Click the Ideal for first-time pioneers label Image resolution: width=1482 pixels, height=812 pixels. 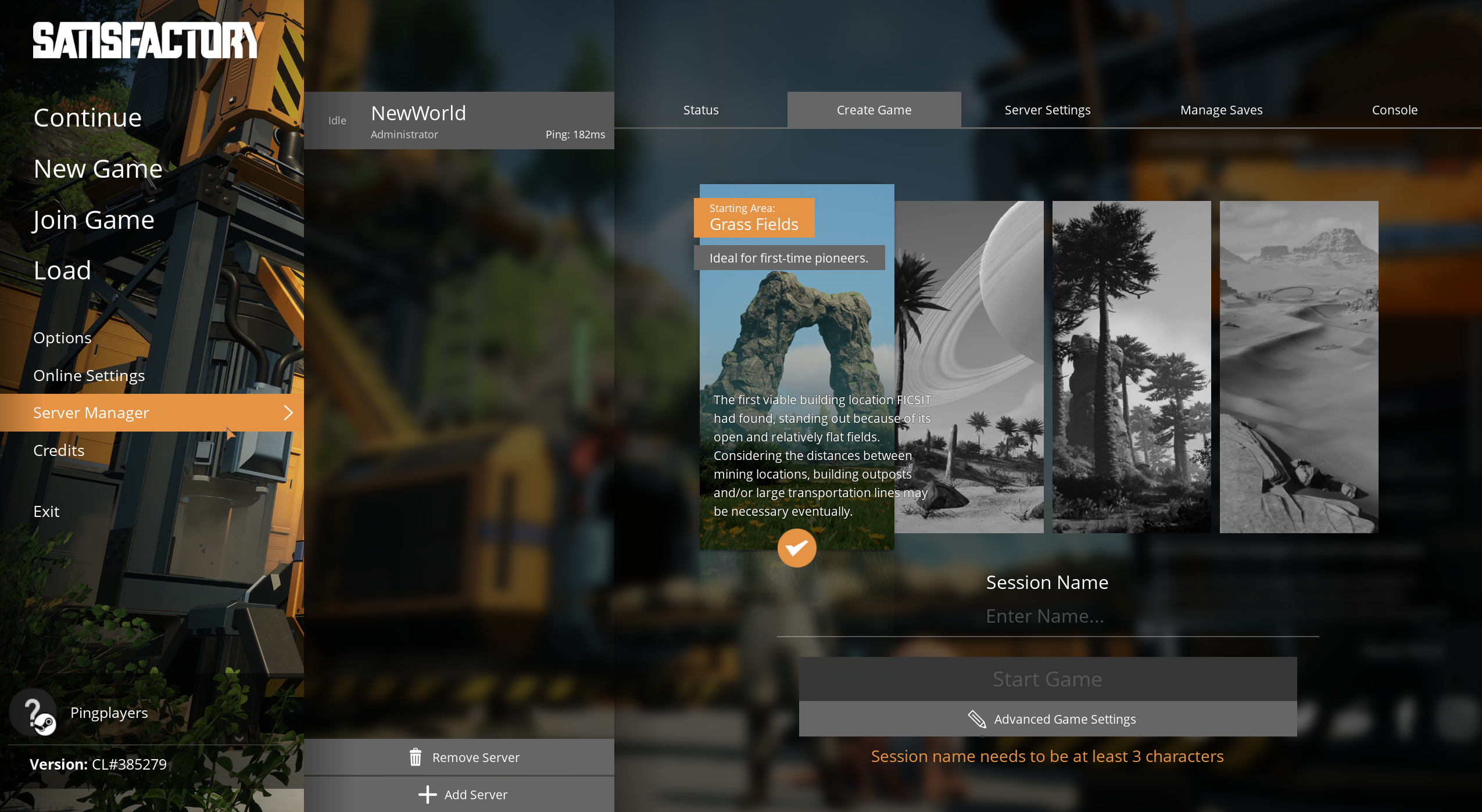789,258
